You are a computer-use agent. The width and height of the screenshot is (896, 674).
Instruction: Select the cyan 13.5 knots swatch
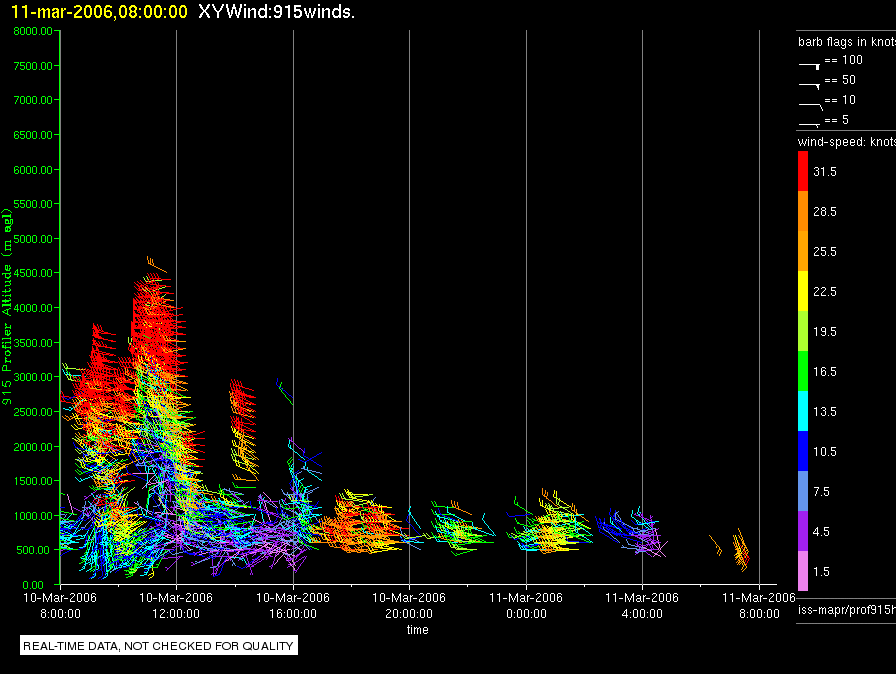pyautogui.click(x=803, y=411)
